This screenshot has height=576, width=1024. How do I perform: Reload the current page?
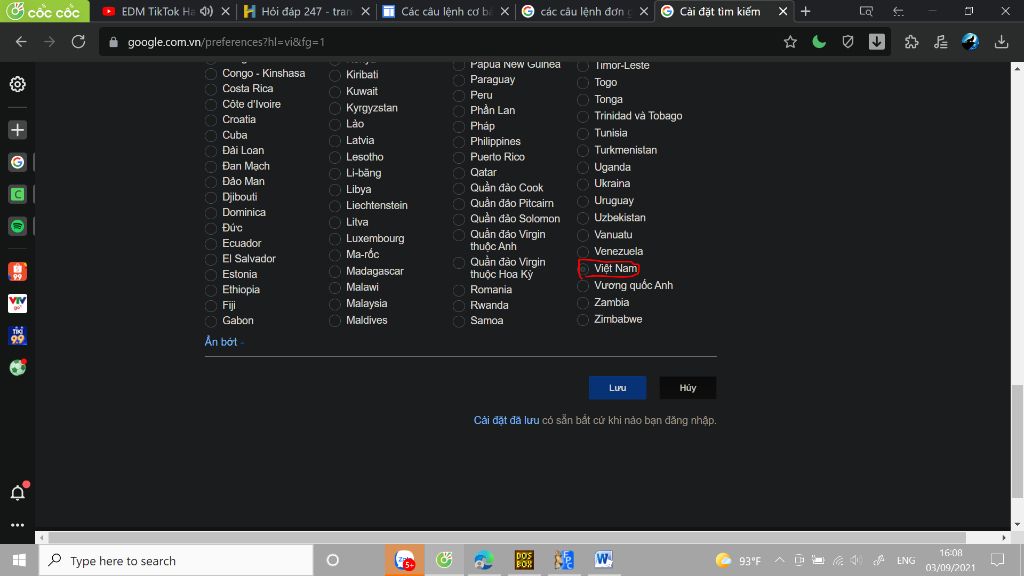(78, 42)
